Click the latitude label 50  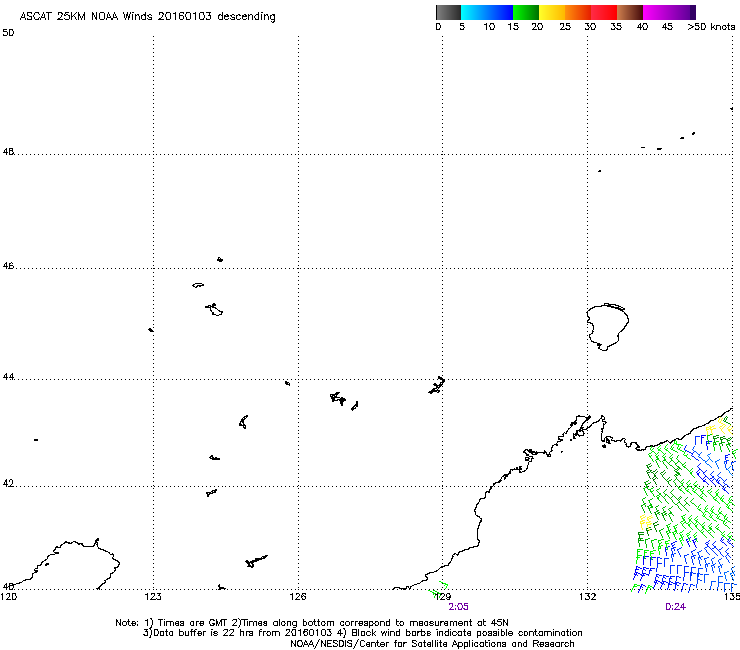pos(8,33)
